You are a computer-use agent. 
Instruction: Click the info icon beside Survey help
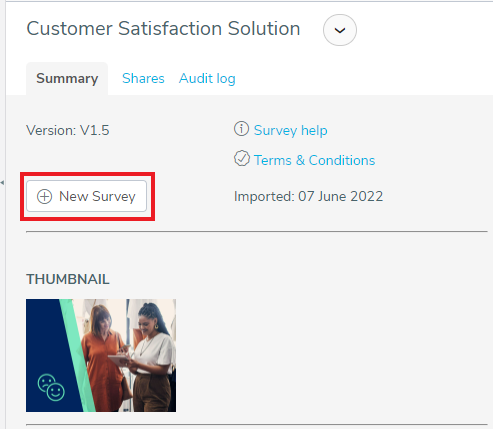pyautogui.click(x=241, y=129)
